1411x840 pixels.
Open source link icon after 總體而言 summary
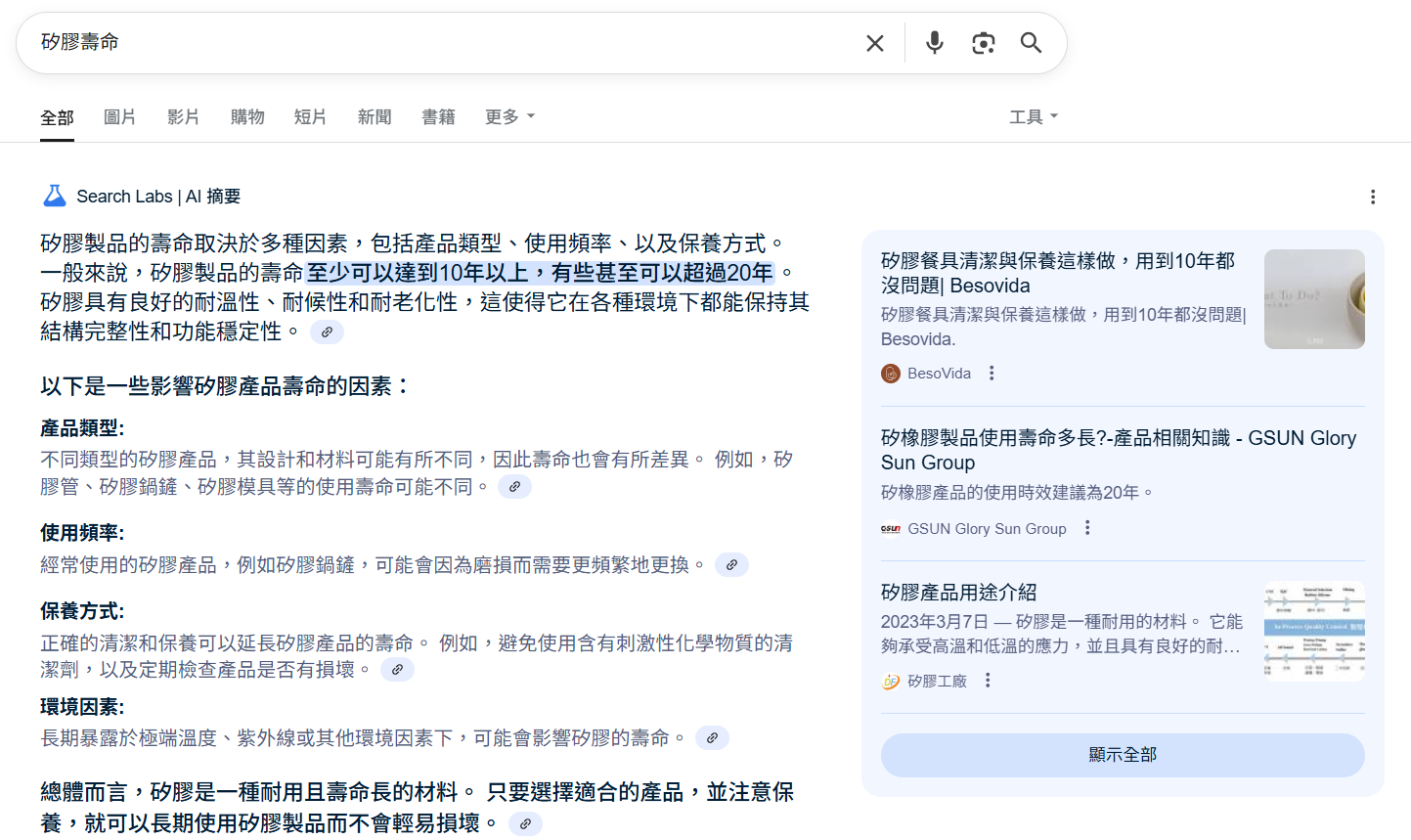(525, 823)
